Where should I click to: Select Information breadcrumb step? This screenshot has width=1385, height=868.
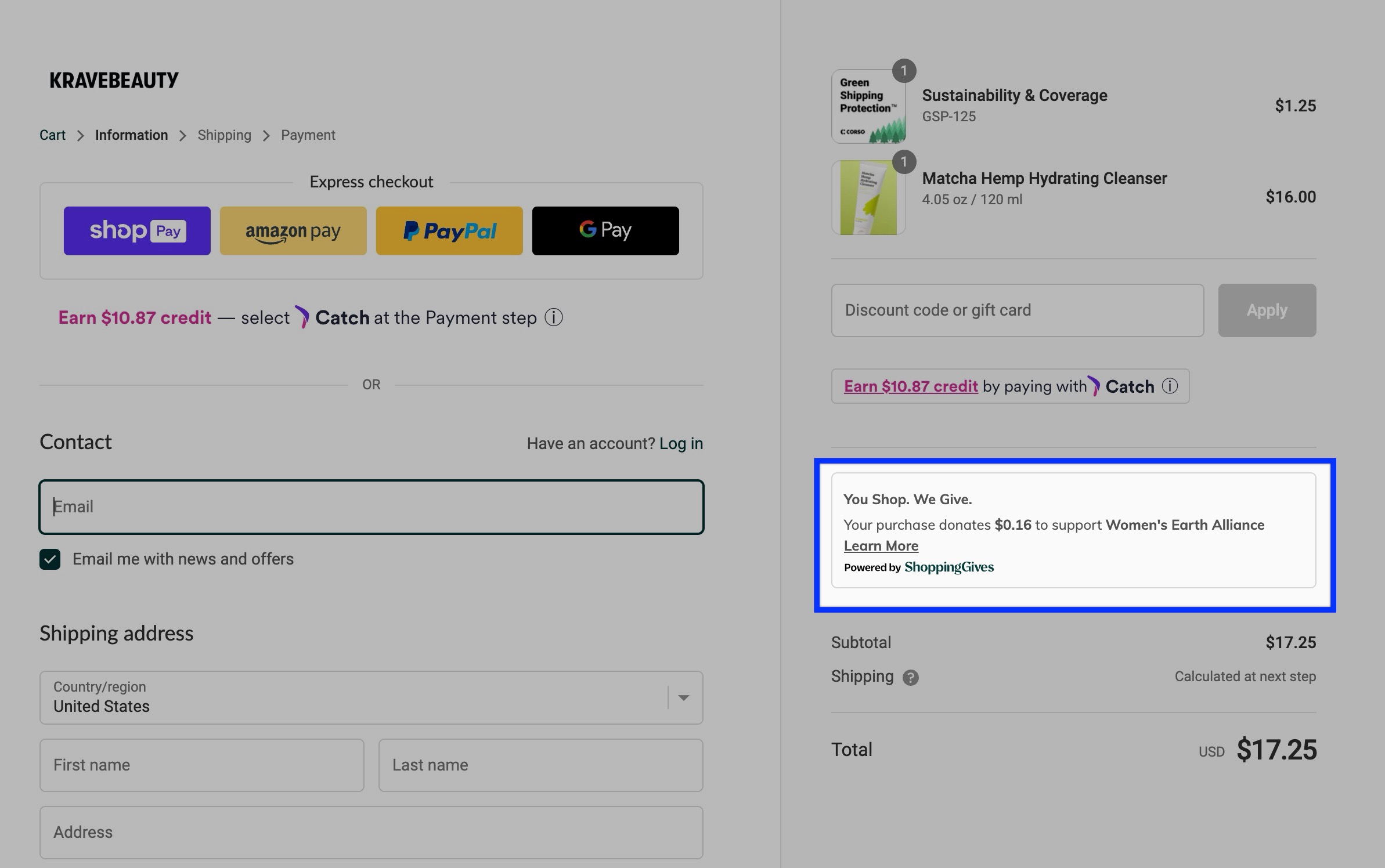point(131,135)
